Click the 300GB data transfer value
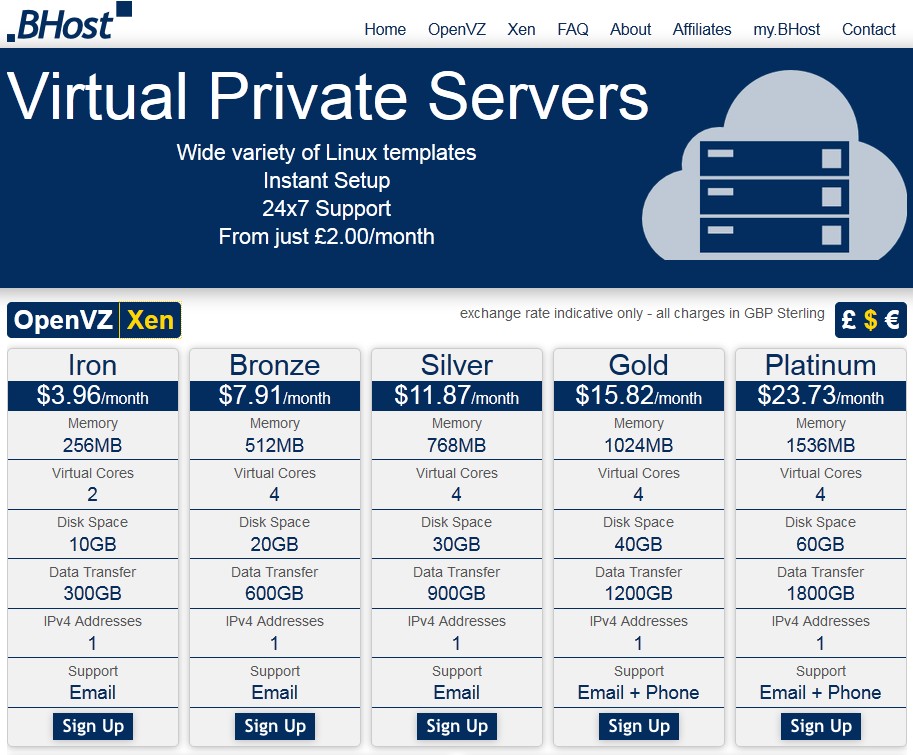913x755 pixels. tap(93, 593)
